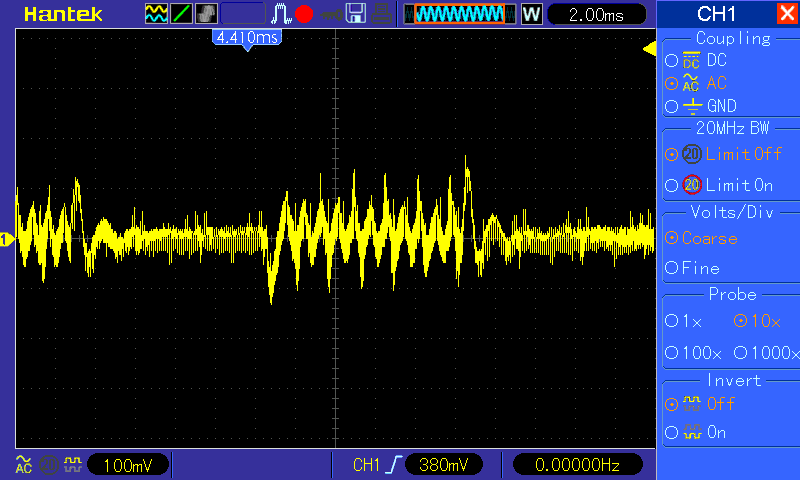Image resolution: width=800 pixels, height=480 pixels.
Task: Click the yellow trigger level arrow at right edge
Action: tap(649, 49)
